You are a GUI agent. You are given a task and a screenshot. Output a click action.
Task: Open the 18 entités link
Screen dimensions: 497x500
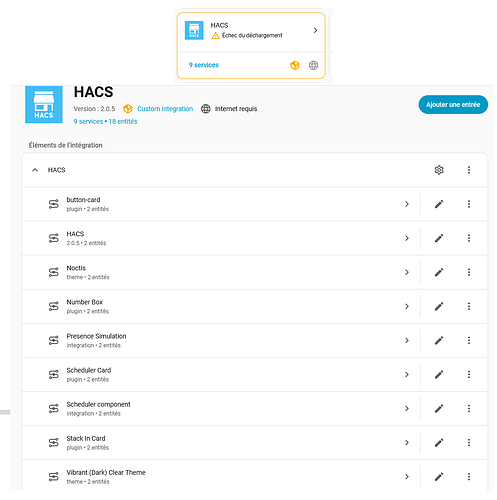point(123,121)
